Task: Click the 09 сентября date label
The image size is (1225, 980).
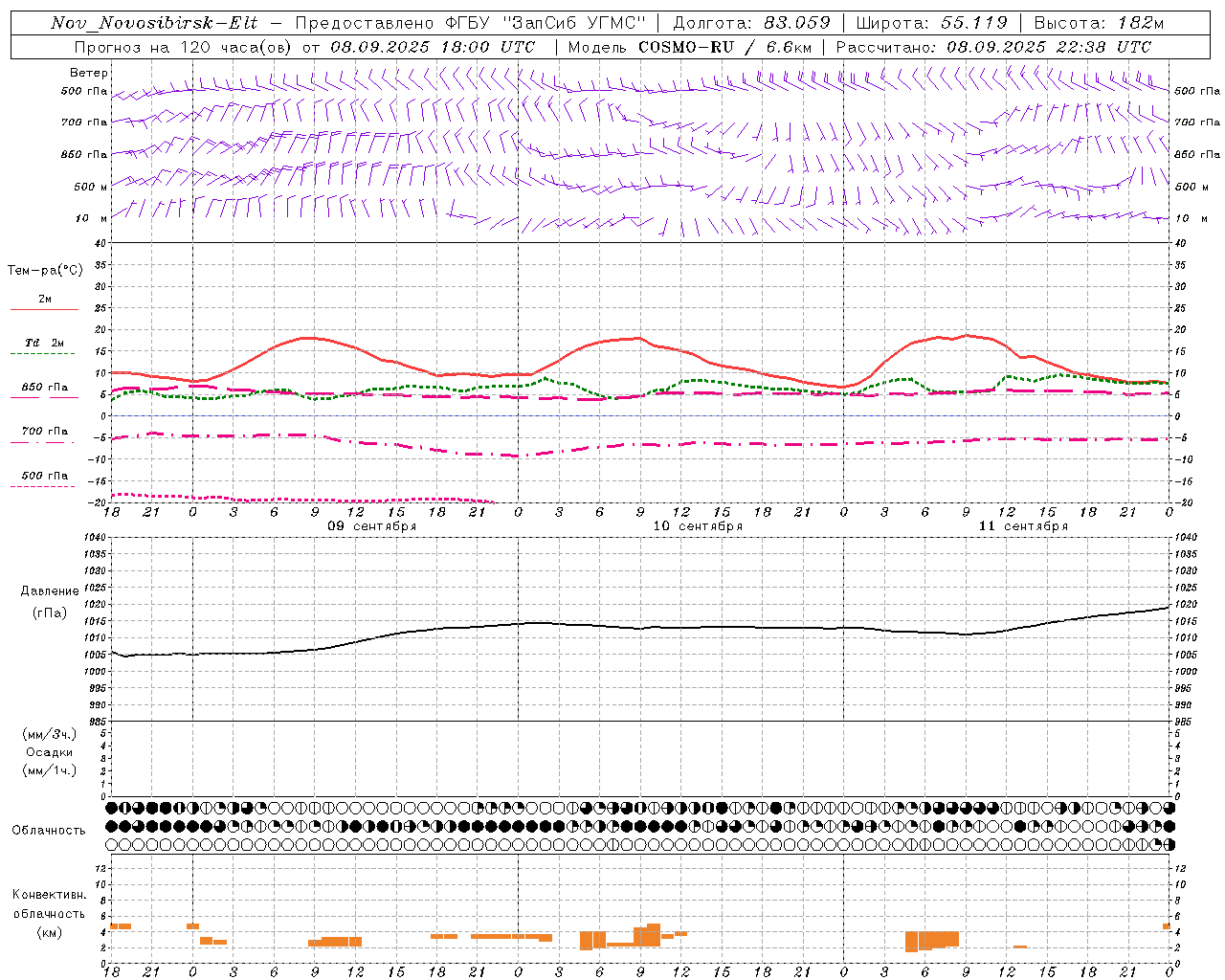Action: tap(372, 526)
